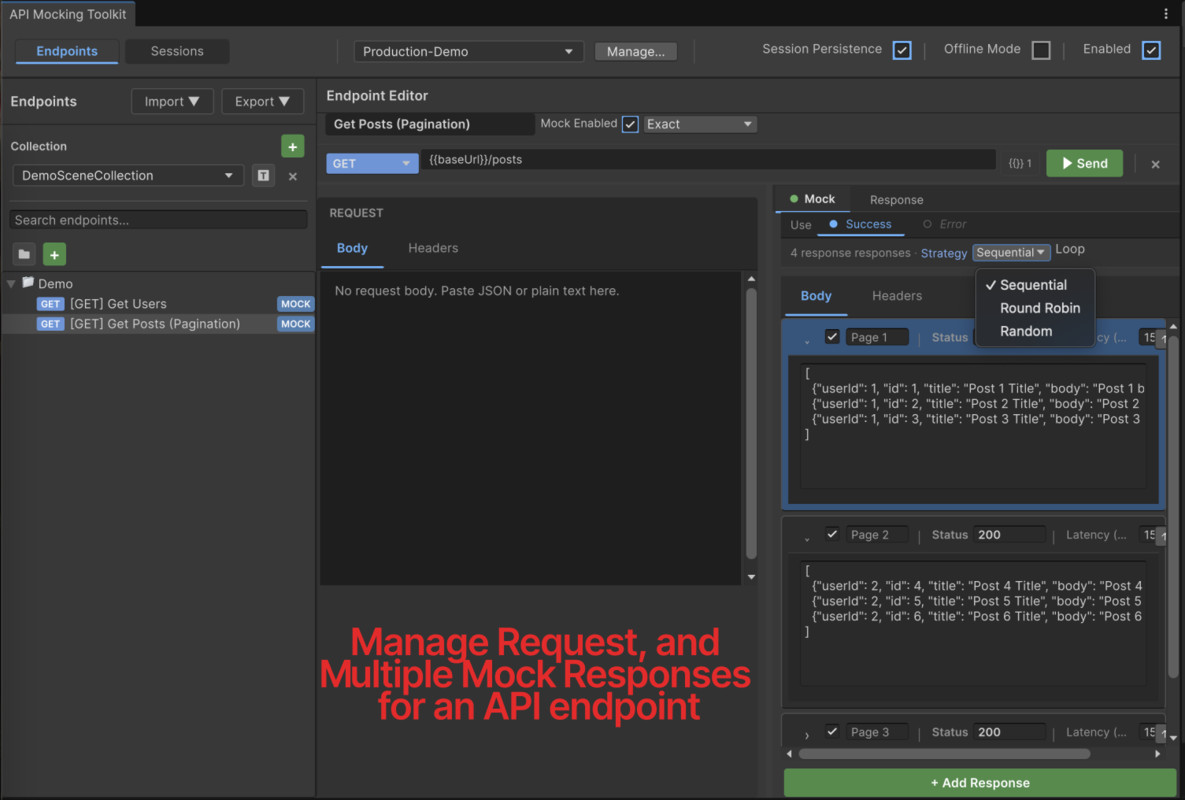Click the Page 2 Status 200 field
Viewport: 1185px width, 800px height.
point(1009,534)
